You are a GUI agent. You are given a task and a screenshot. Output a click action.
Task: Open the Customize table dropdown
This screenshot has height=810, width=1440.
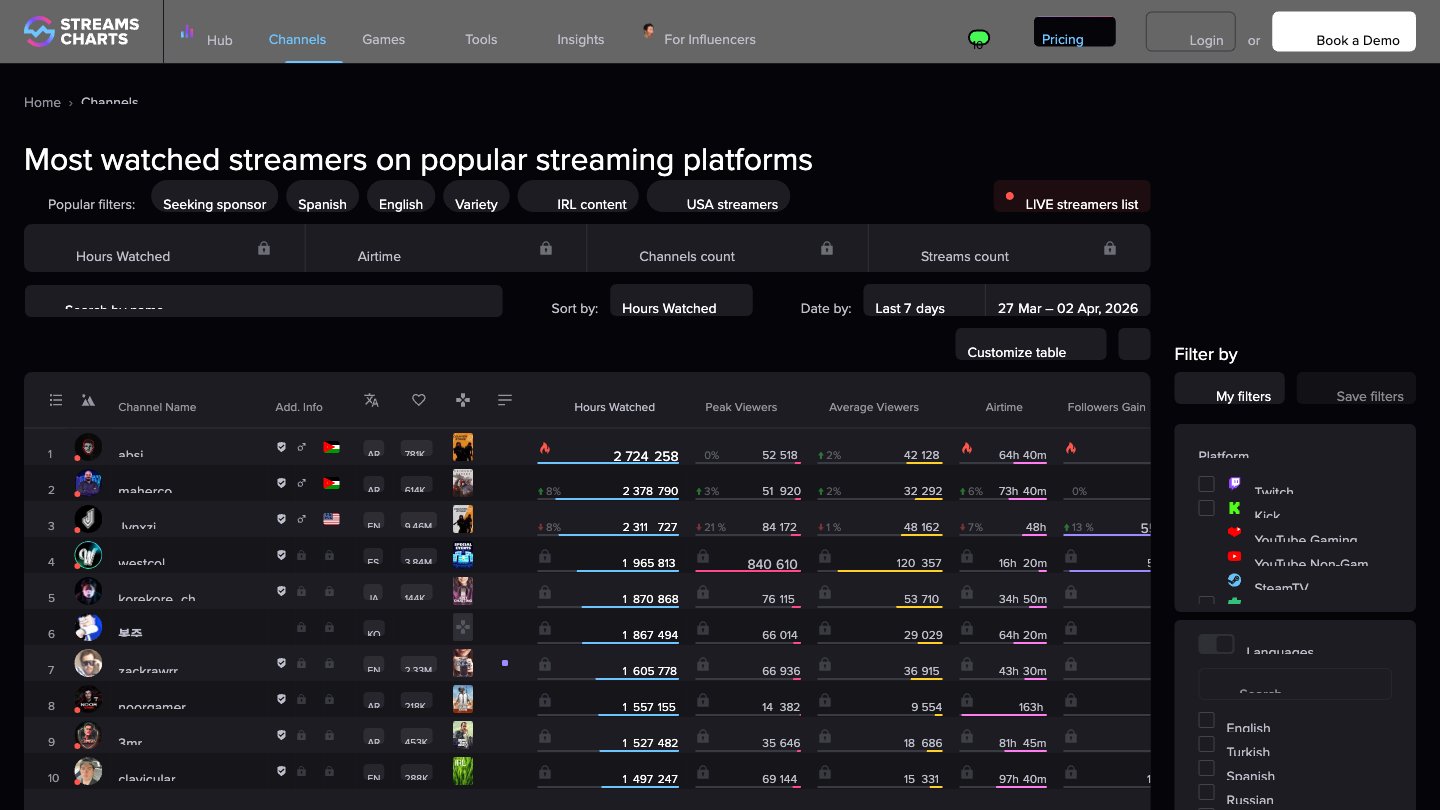(1031, 344)
